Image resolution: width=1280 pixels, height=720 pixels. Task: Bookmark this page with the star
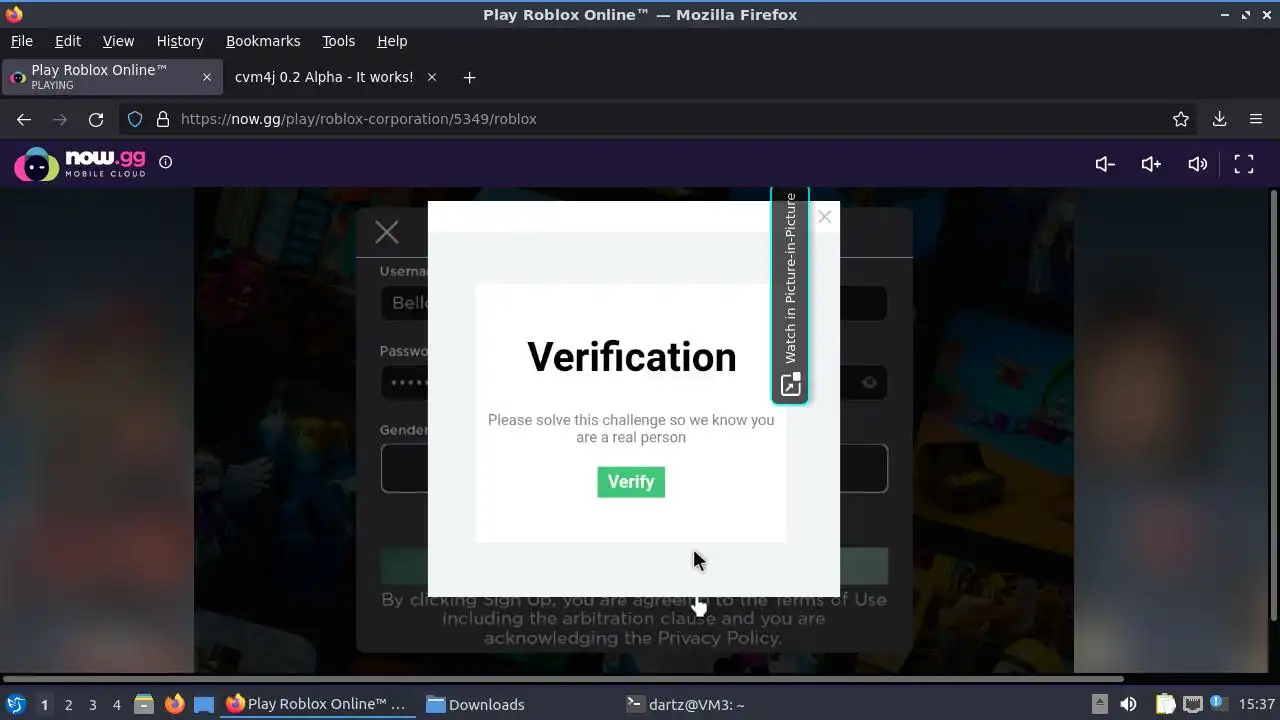(1181, 119)
